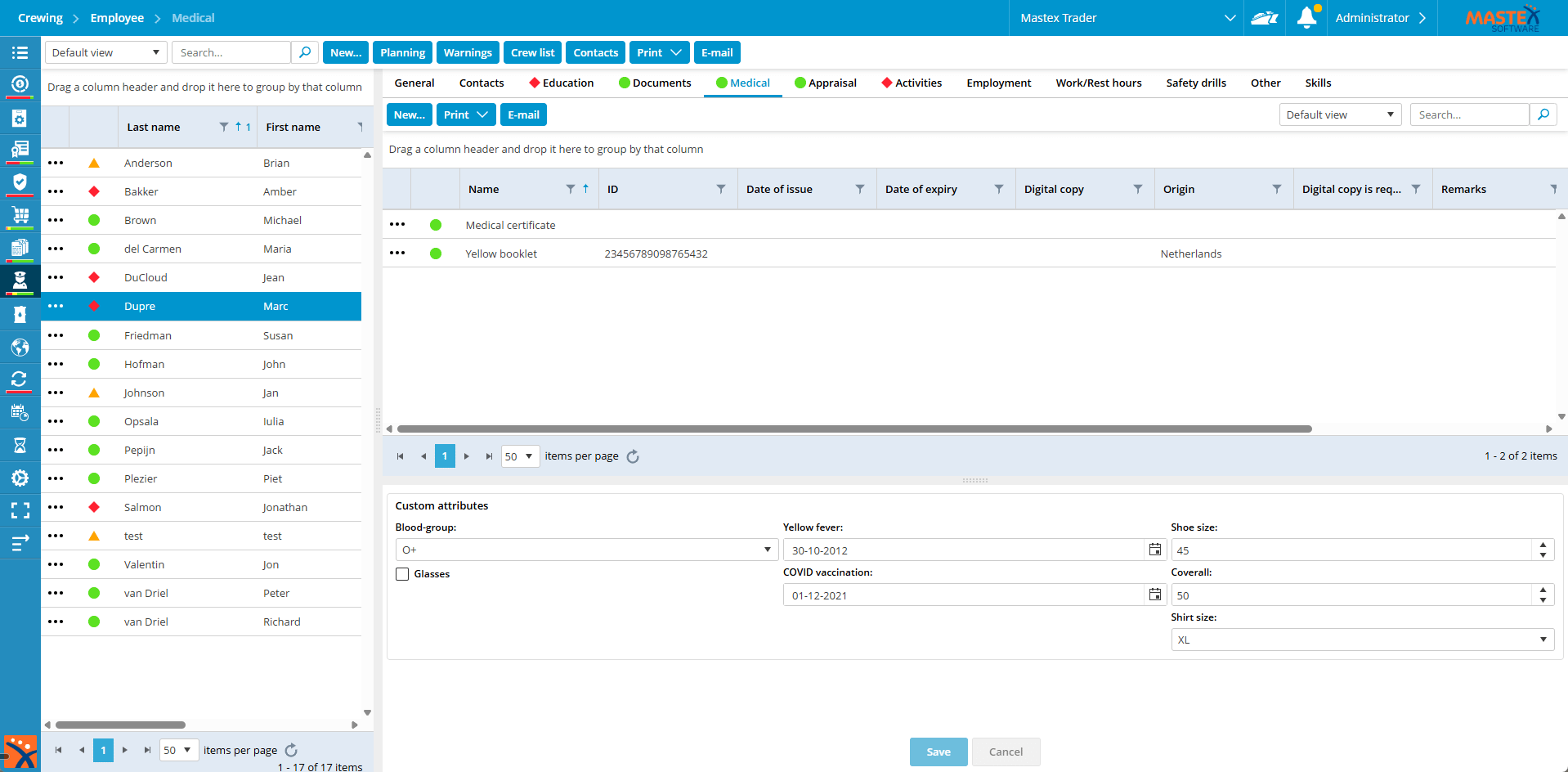This screenshot has height=772, width=1568.
Task: Select the Yellow booklet row
Action: point(501,254)
